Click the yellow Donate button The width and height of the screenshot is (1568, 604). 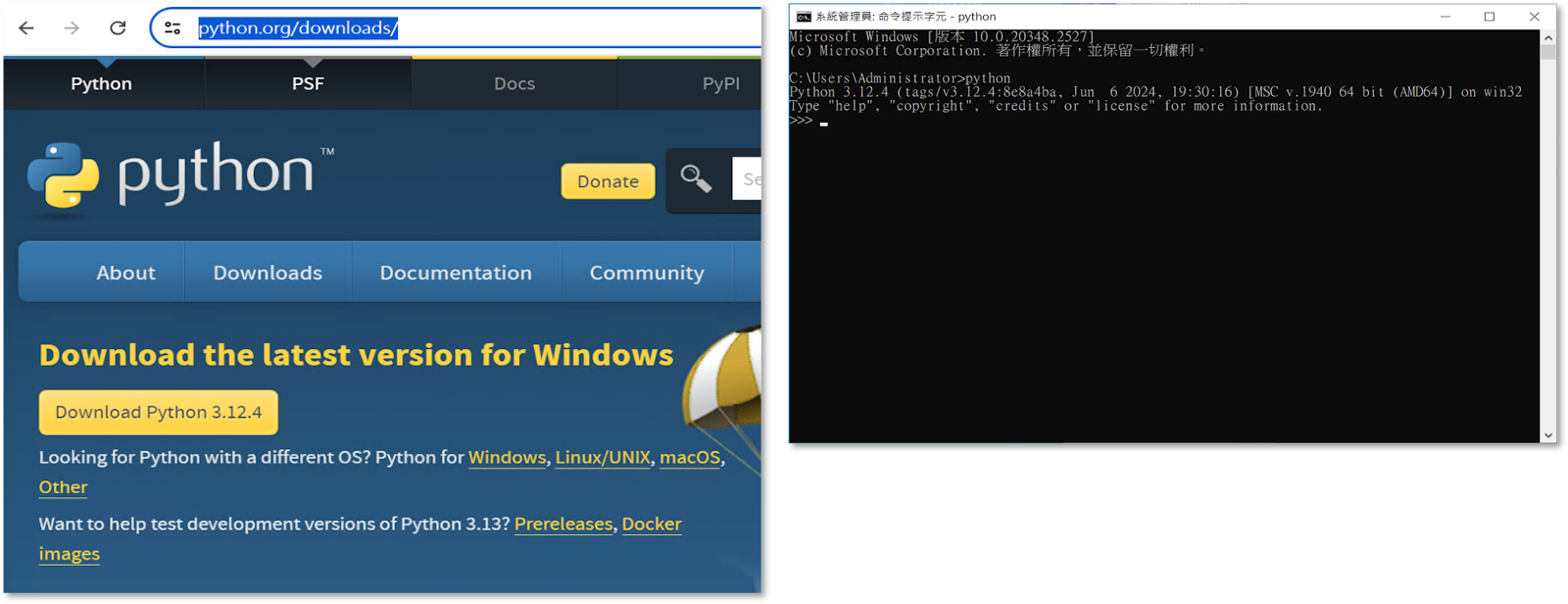[608, 181]
